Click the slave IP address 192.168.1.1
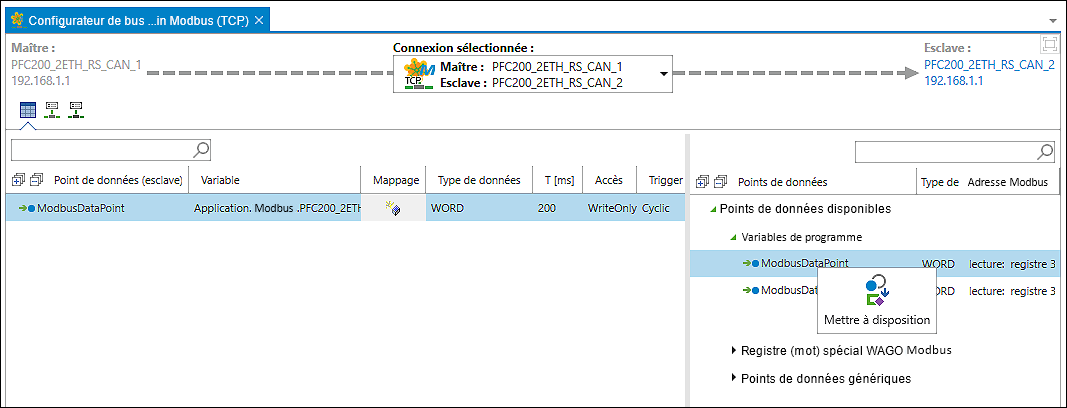This screenshot has height=408, width=1067. coord(953,80)
